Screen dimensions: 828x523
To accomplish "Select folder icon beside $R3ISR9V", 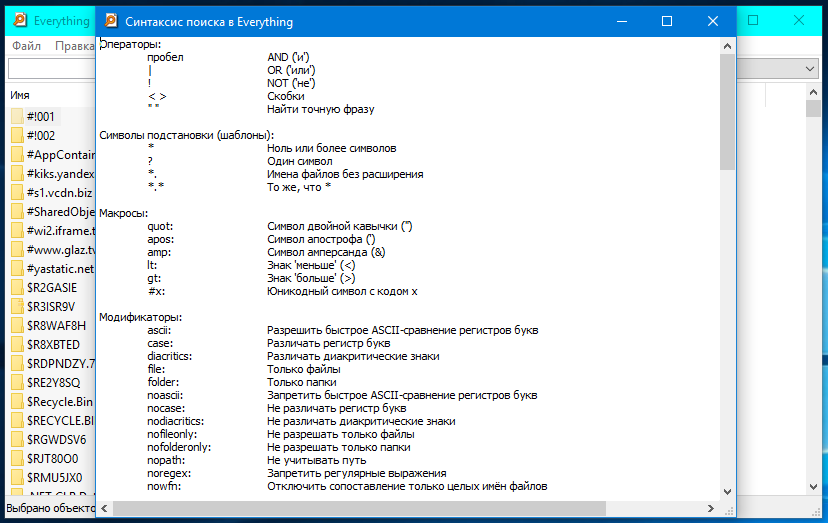I will coord(17,306).
